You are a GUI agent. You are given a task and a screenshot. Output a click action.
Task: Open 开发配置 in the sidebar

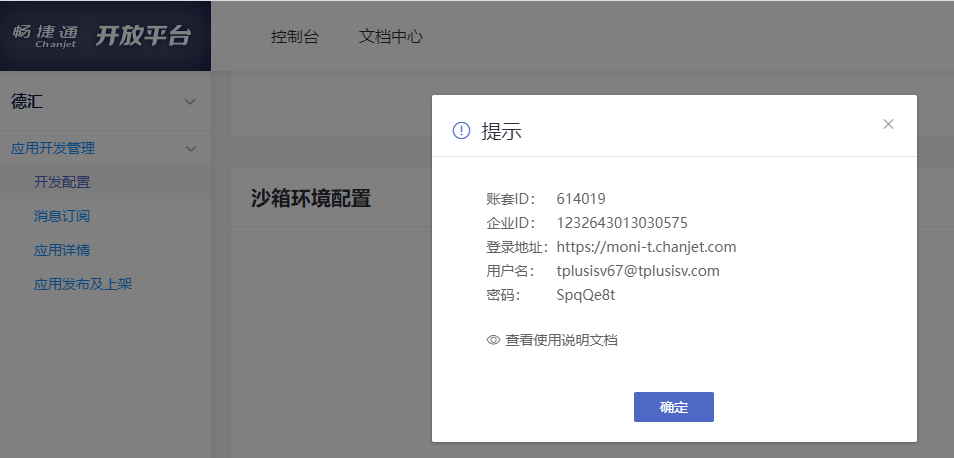62,182
